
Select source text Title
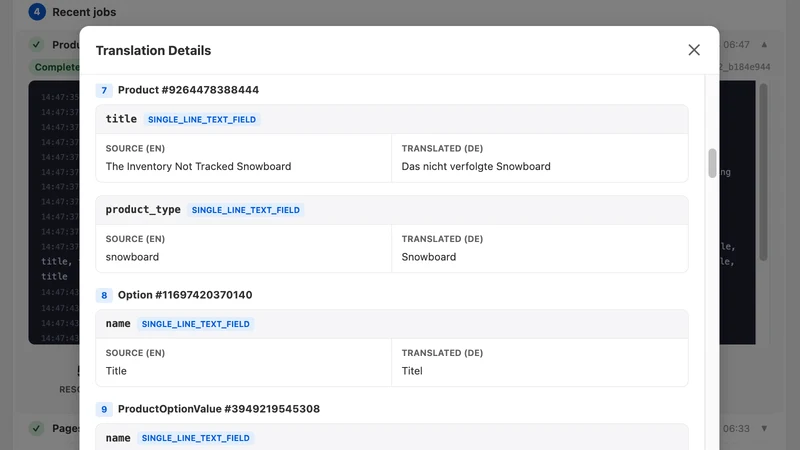point(116,371)
